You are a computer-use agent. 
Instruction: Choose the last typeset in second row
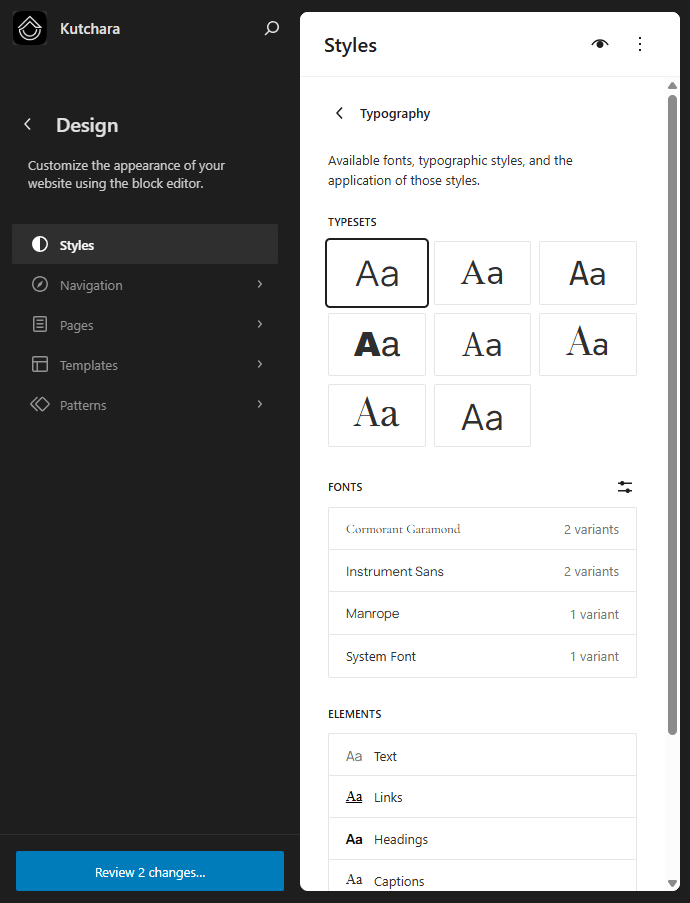[x=587, y=344]
